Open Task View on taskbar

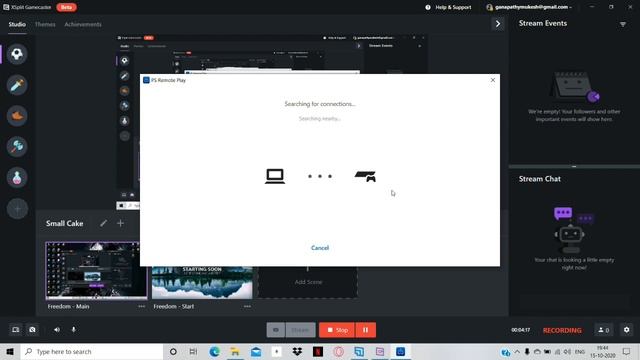click(193, 351)
